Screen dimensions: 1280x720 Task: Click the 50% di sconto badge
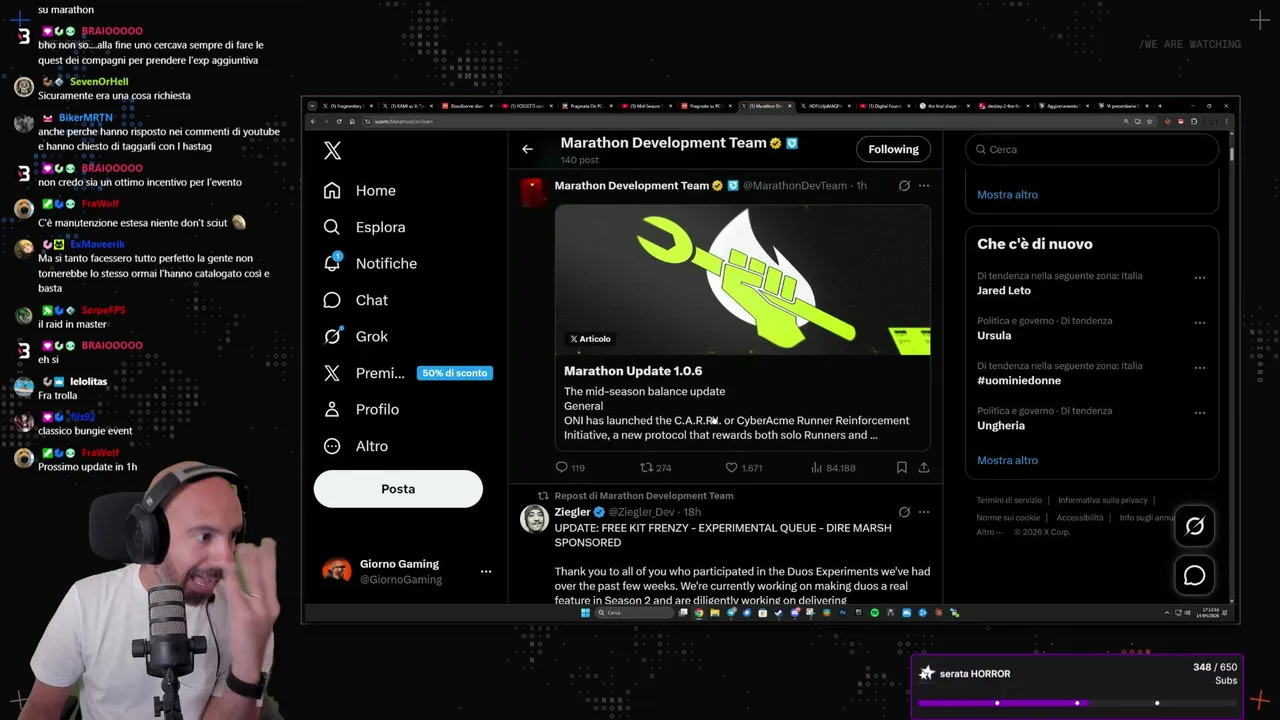click(x=454, y=373)
